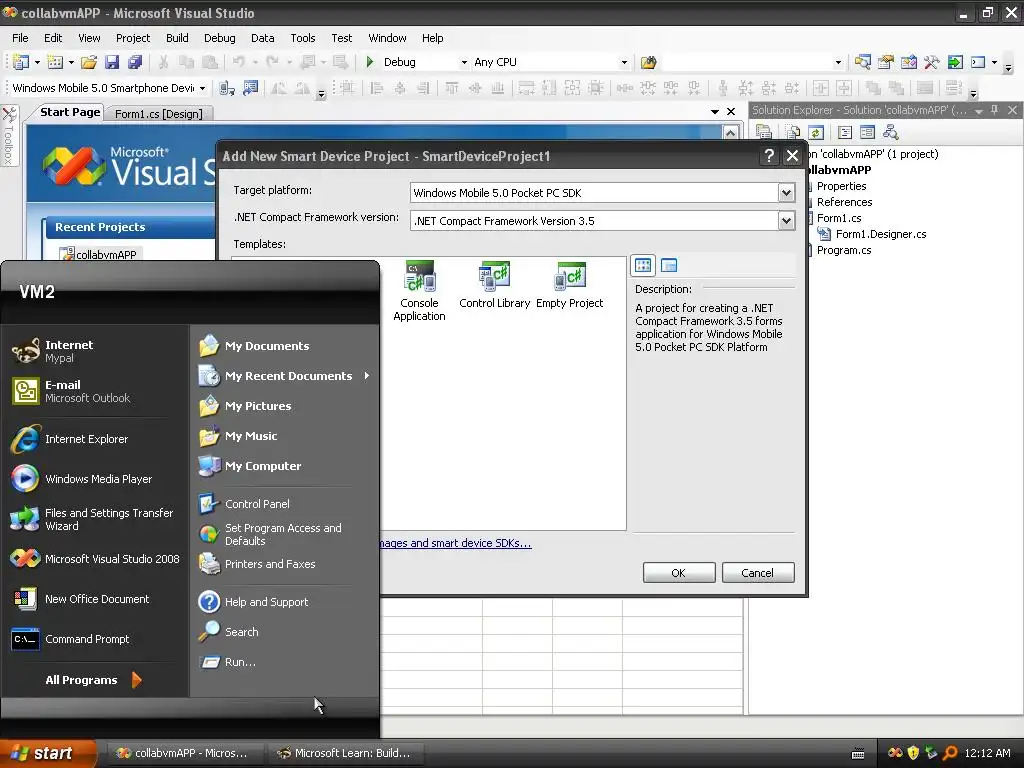Viewport: 1024px width, 768px height.
Task: Open the Solution Explorer window position dropdown
Action: [978, 111]
